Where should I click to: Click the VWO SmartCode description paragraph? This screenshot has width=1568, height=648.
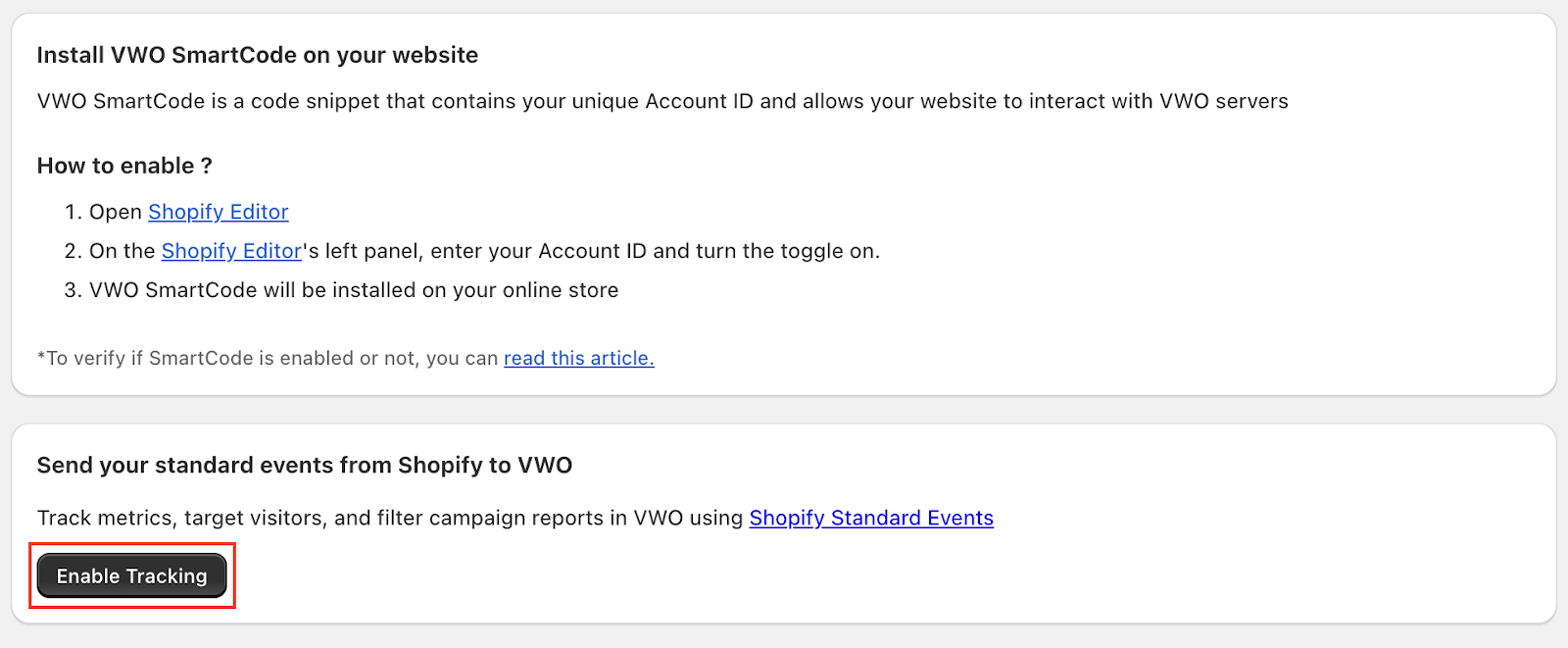(662, 101)
